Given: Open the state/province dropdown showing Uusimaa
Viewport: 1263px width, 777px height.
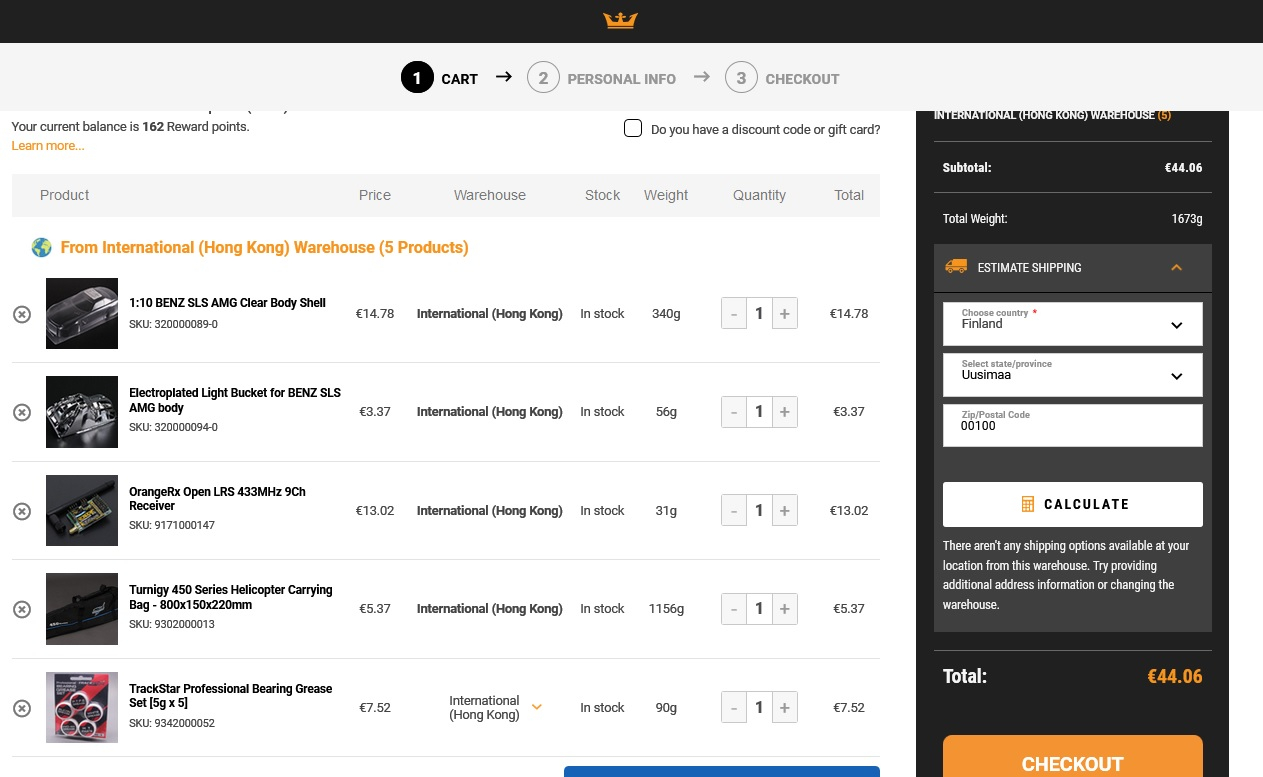Looking at the screenshot, I should tap(1072, 375).
